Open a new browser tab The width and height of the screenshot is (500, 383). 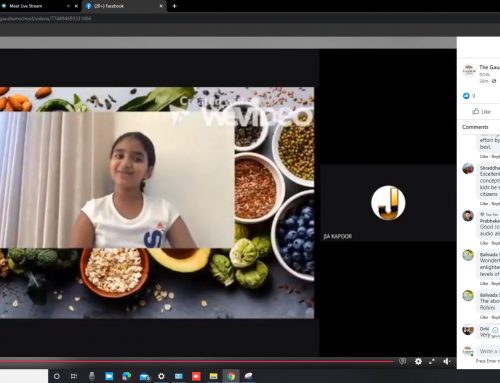pyautogui.click(x=174, y=6)
